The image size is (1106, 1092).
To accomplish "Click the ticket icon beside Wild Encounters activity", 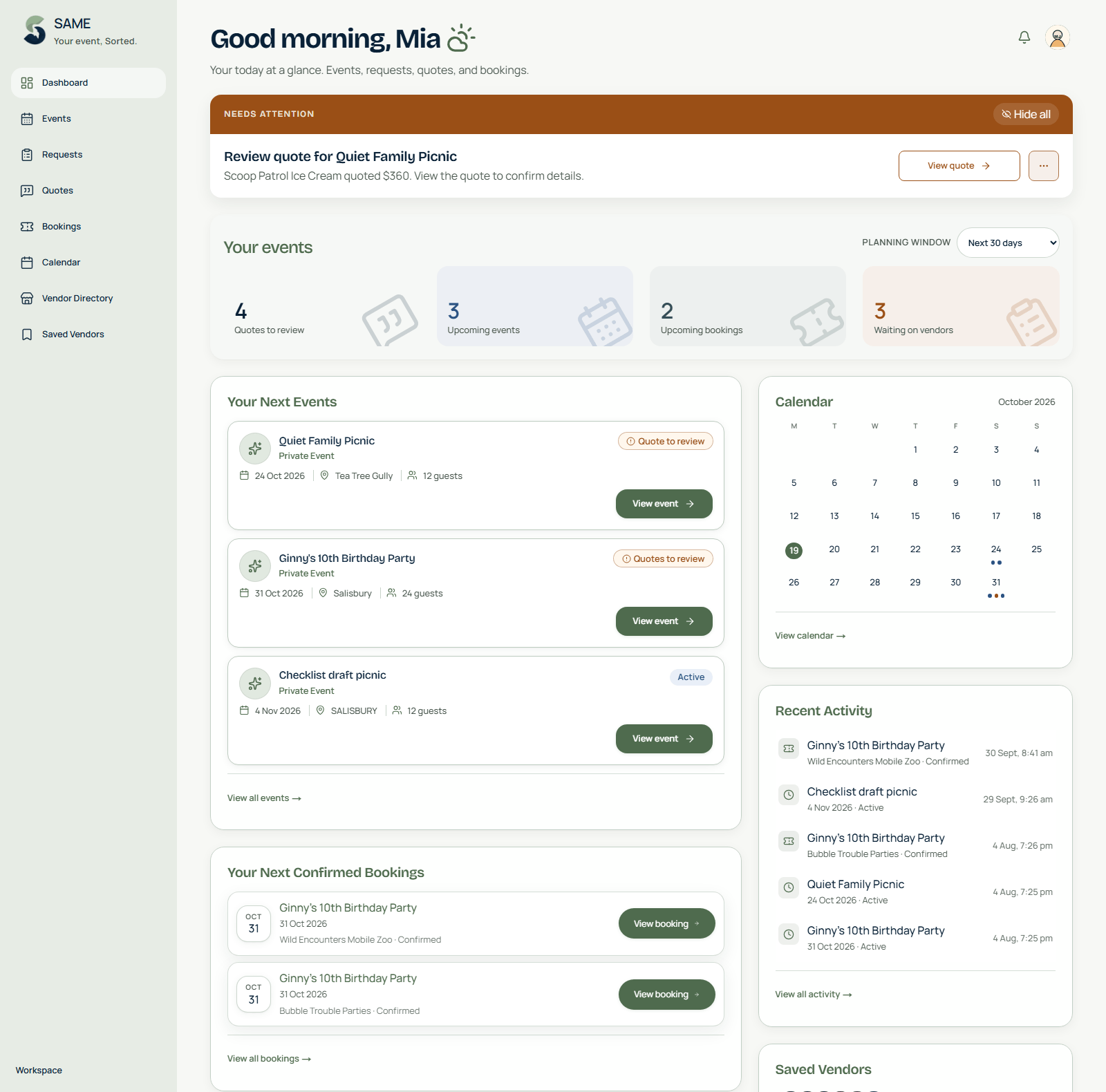I will click(x=789, y=749).
